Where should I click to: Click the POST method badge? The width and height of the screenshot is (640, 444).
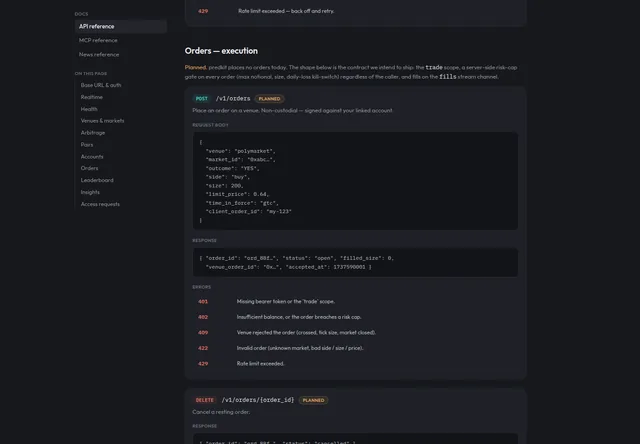click(202, 99)
